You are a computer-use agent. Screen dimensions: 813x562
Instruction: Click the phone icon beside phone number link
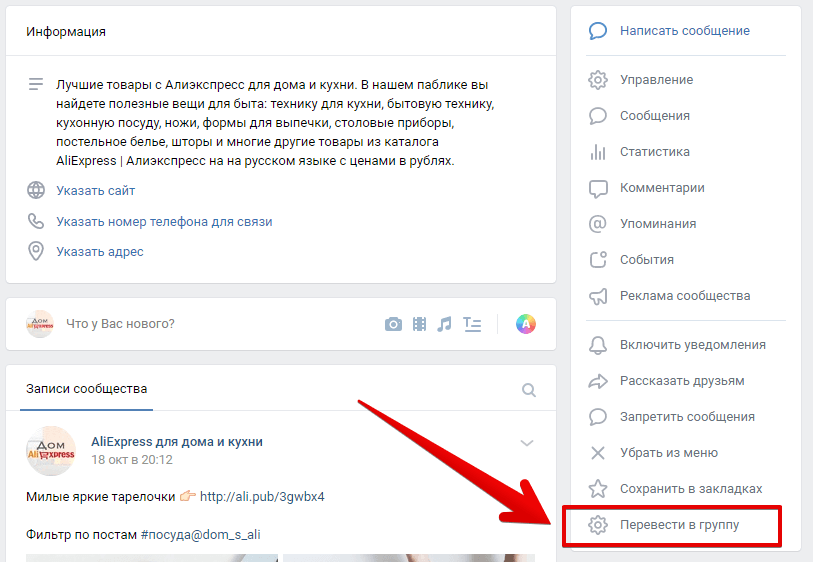(x=36, y=221)
